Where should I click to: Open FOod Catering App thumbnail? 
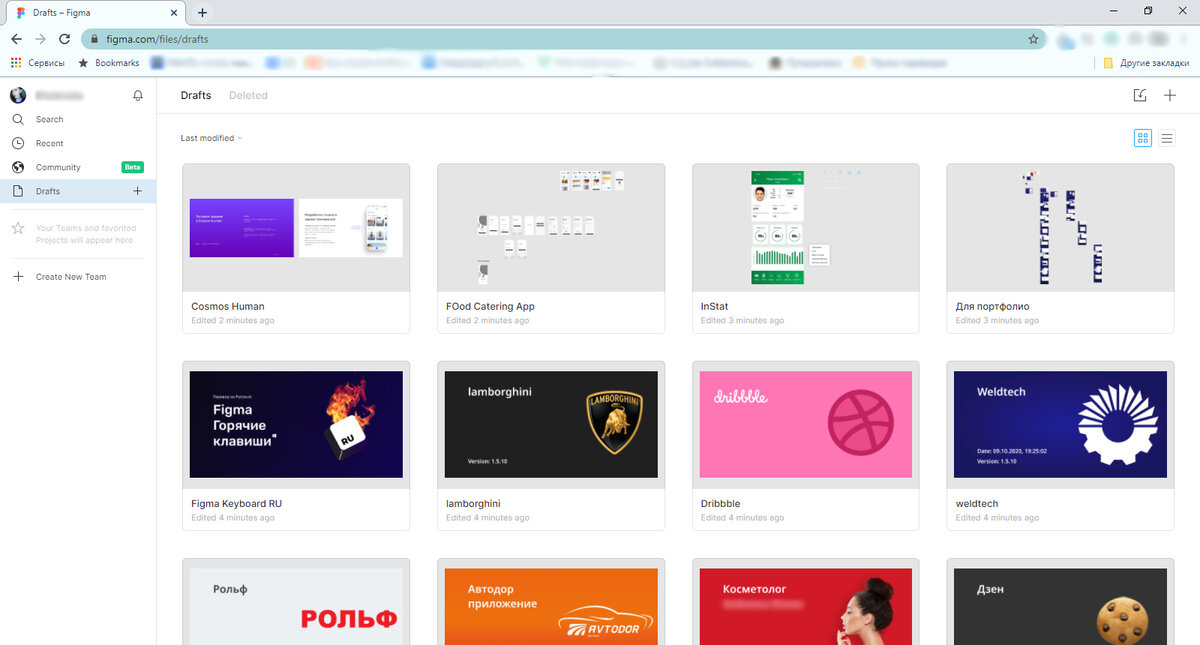coord(551,228)
